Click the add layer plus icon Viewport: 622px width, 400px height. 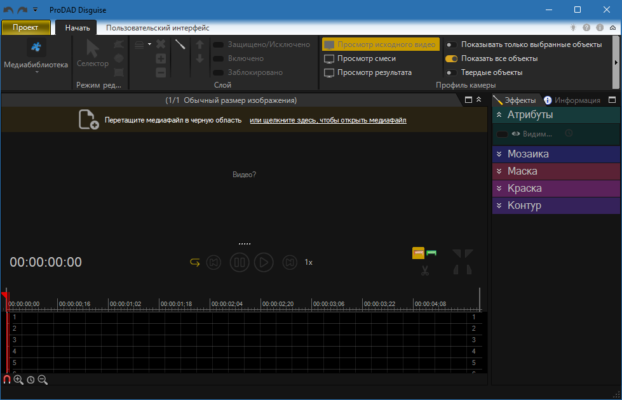(x=161, y=59)
